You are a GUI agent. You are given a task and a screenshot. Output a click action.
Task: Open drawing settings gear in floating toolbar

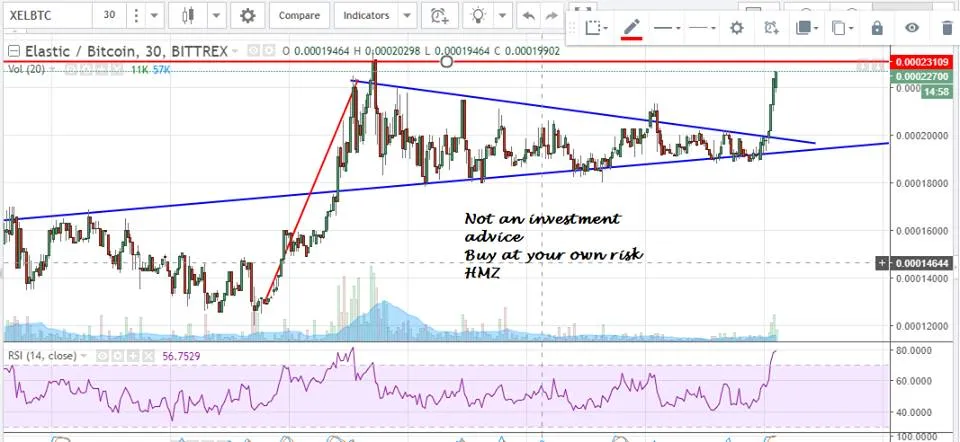point(737,28)
